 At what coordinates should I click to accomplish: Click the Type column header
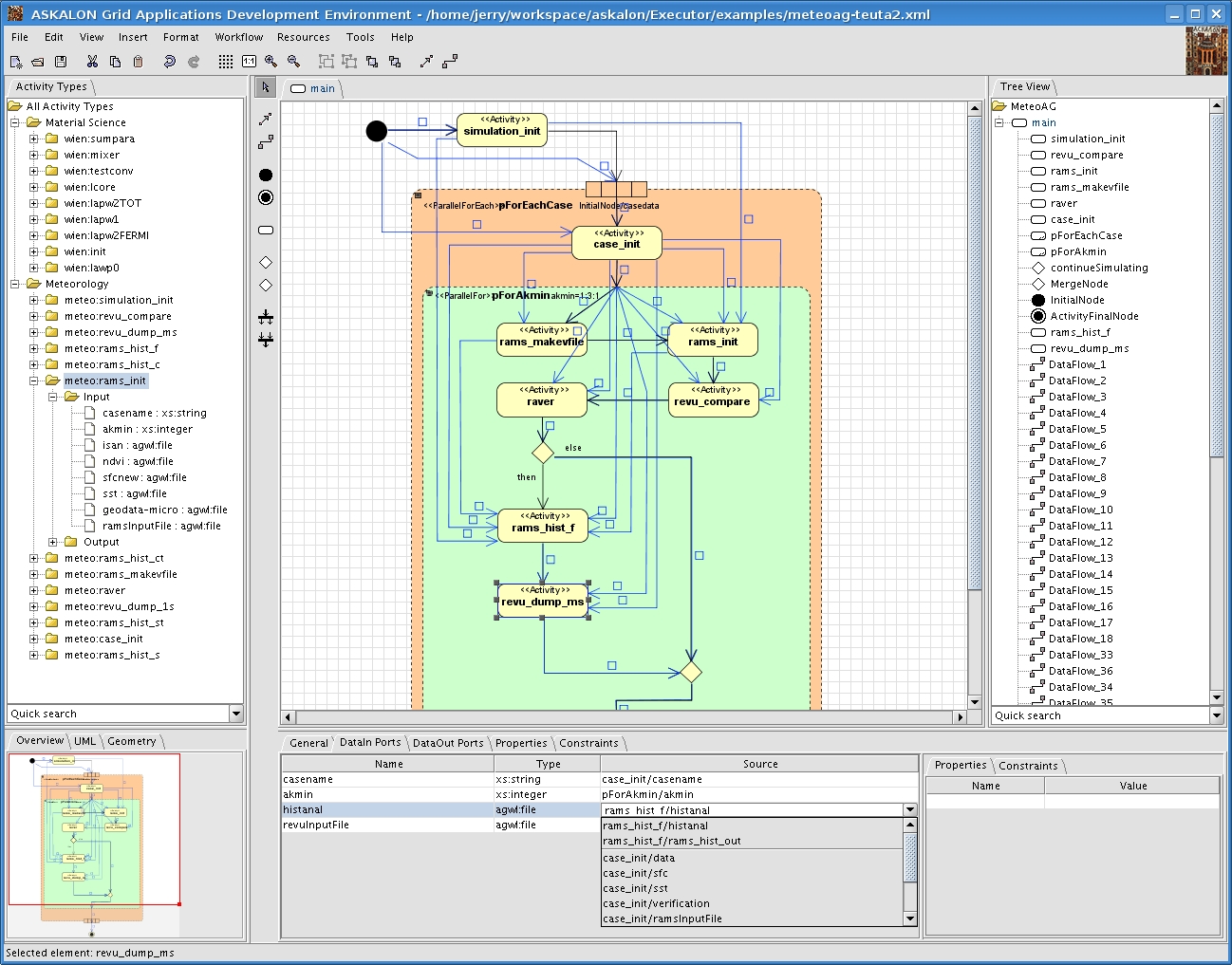click(x=548, y=764)
